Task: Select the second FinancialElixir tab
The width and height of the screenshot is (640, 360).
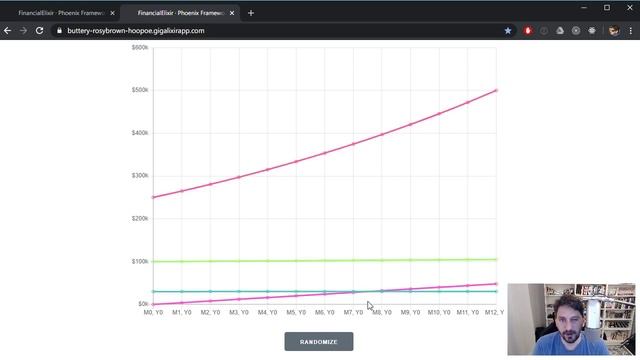Action: [181, 13]
